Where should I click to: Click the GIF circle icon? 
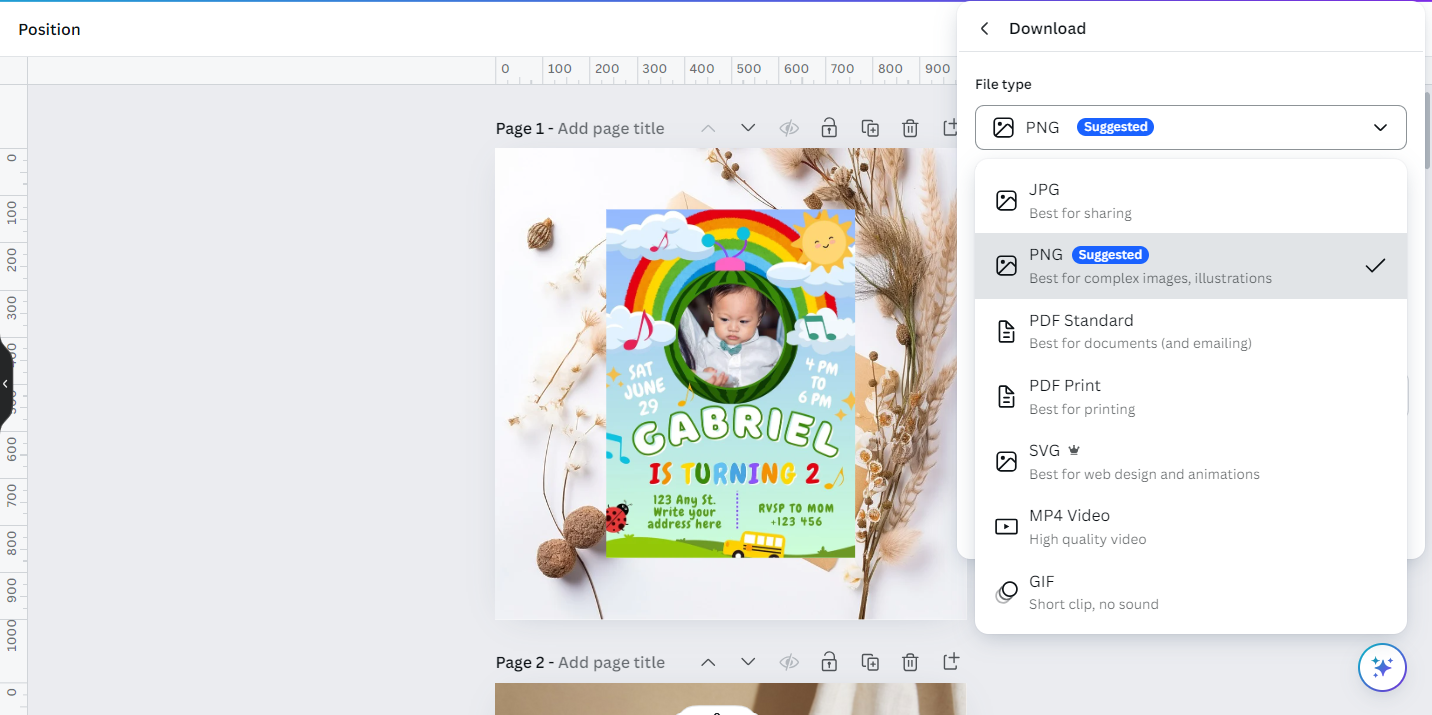[x=1006, y=592]
